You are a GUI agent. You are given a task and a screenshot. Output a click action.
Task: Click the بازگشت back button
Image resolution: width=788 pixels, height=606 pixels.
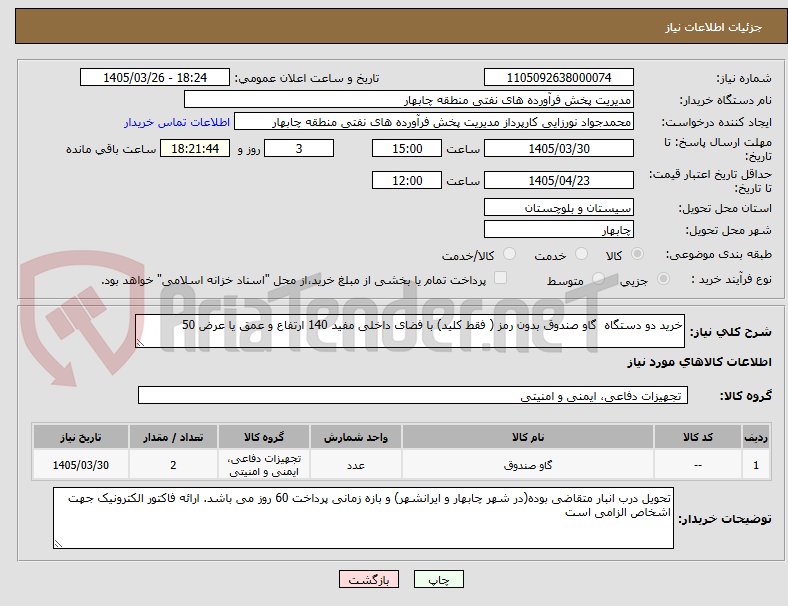pyautogui.click(x=369, y=579)
